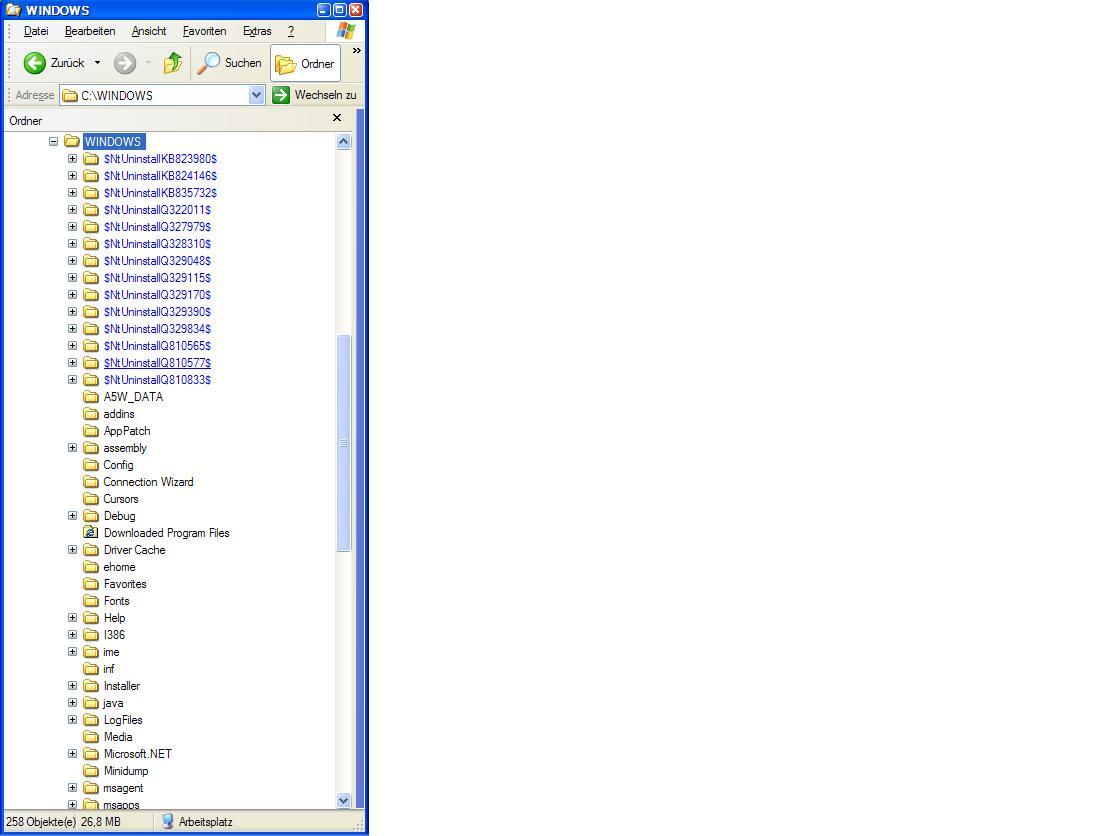The height and width of the screenshot is (836, 1108).
Task: Click the Ordner pane header label
Action: click(x=25, y=121)
